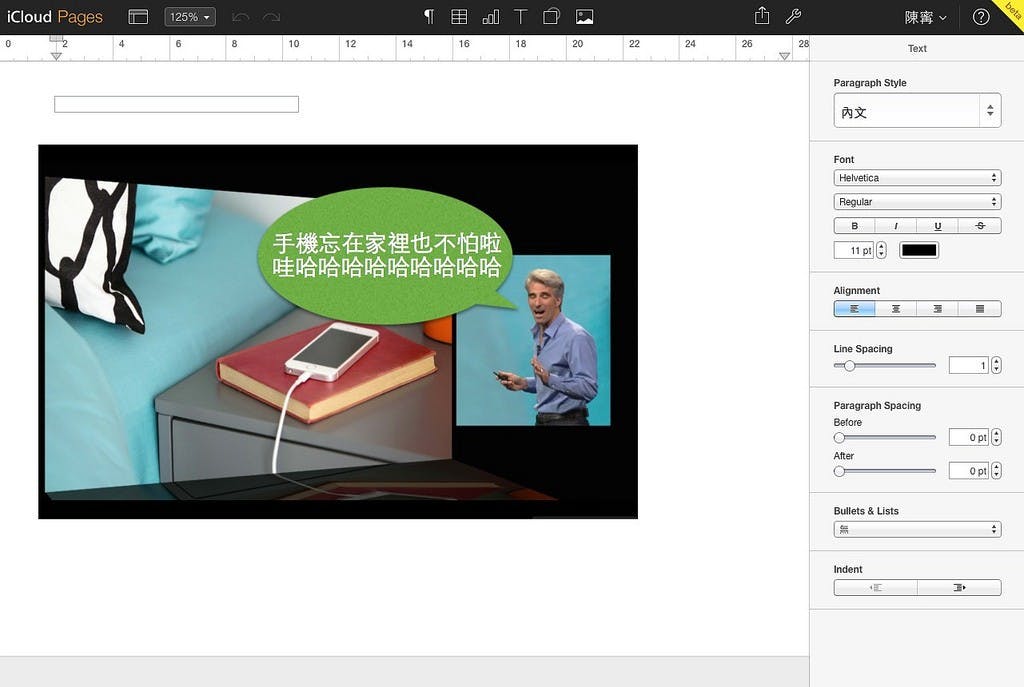Increase indent level
1024x687 pixels.
pos(959,588)
